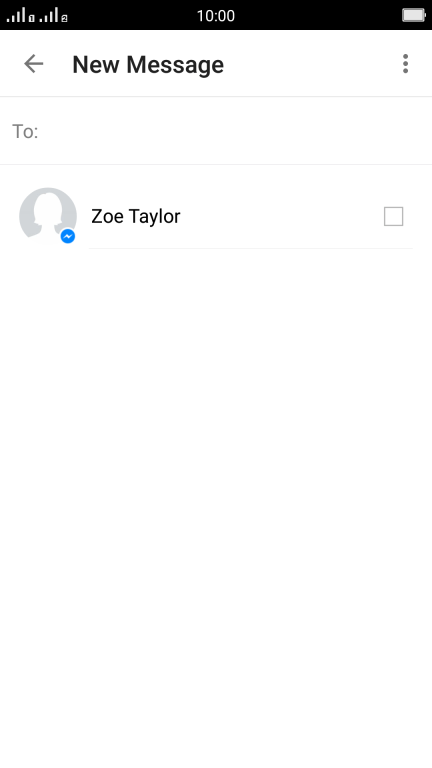Tap the To: label
The image size is (432, 768).
pos(25,131)
